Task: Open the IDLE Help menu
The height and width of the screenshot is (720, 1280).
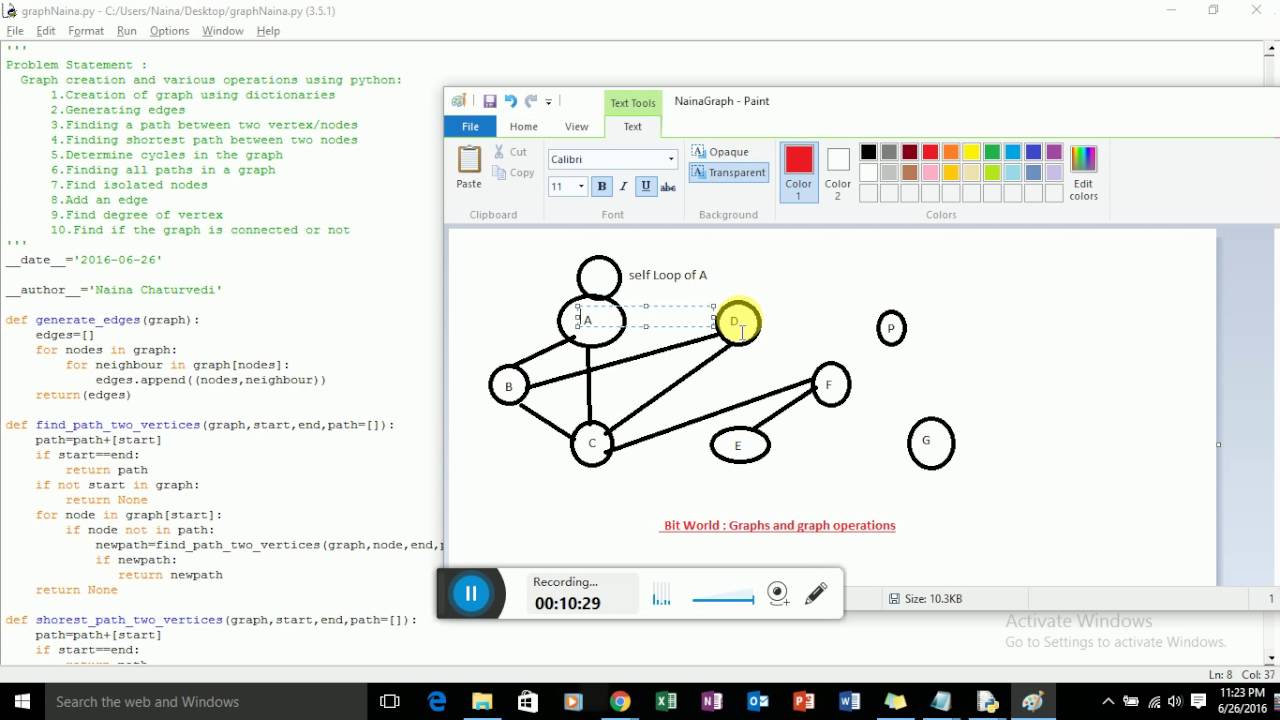Action: pyautogui.click(x=268, y=31)
